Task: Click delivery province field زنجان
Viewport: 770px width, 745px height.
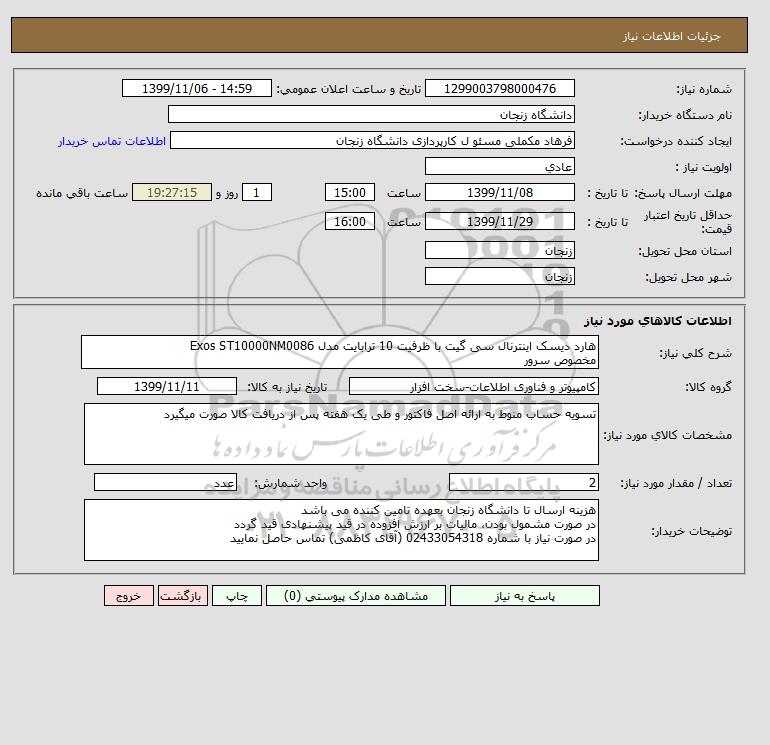Action: click(x=499, y=250)
